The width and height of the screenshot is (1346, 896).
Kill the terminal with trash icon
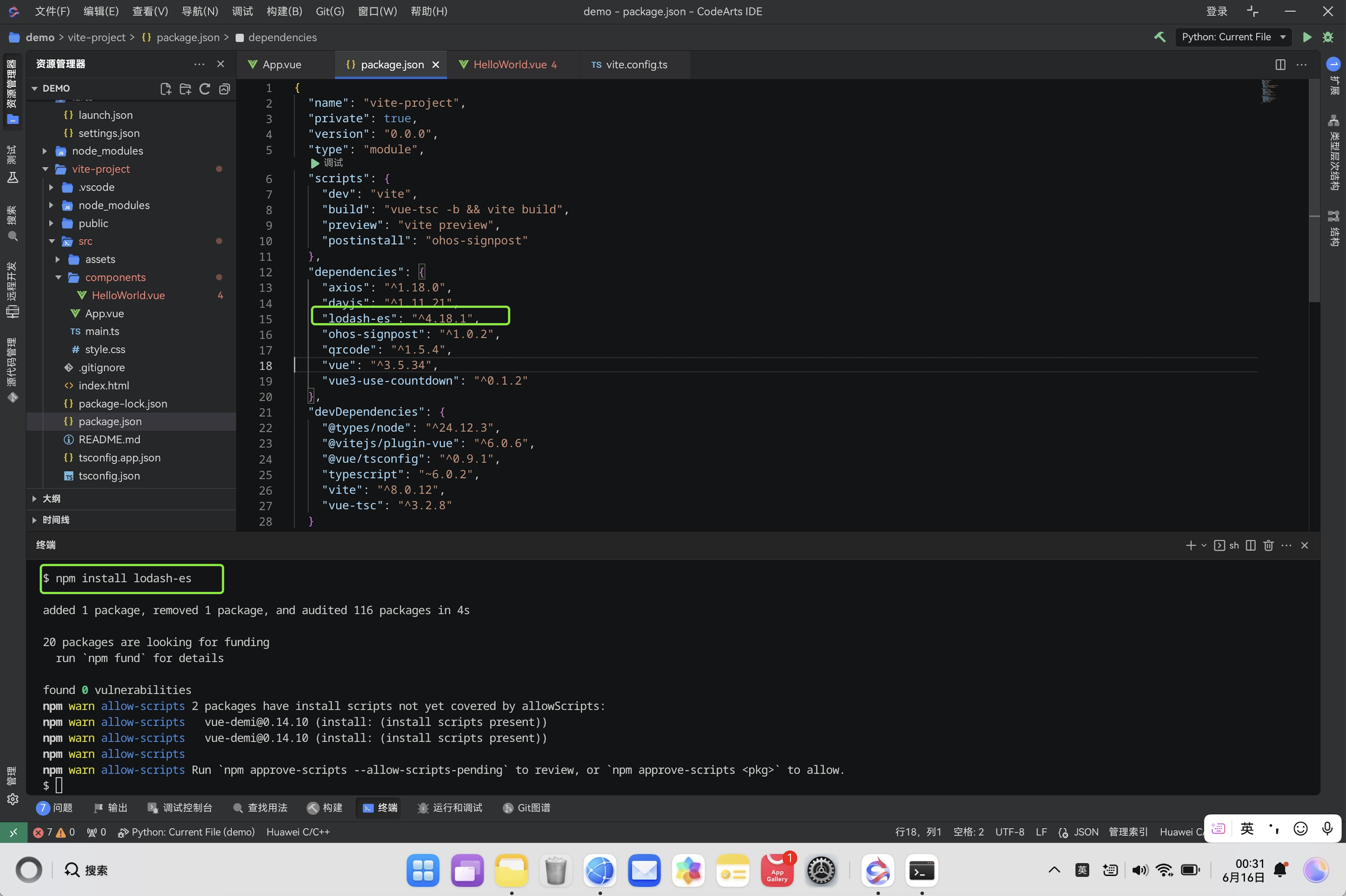pos(1268,545)
